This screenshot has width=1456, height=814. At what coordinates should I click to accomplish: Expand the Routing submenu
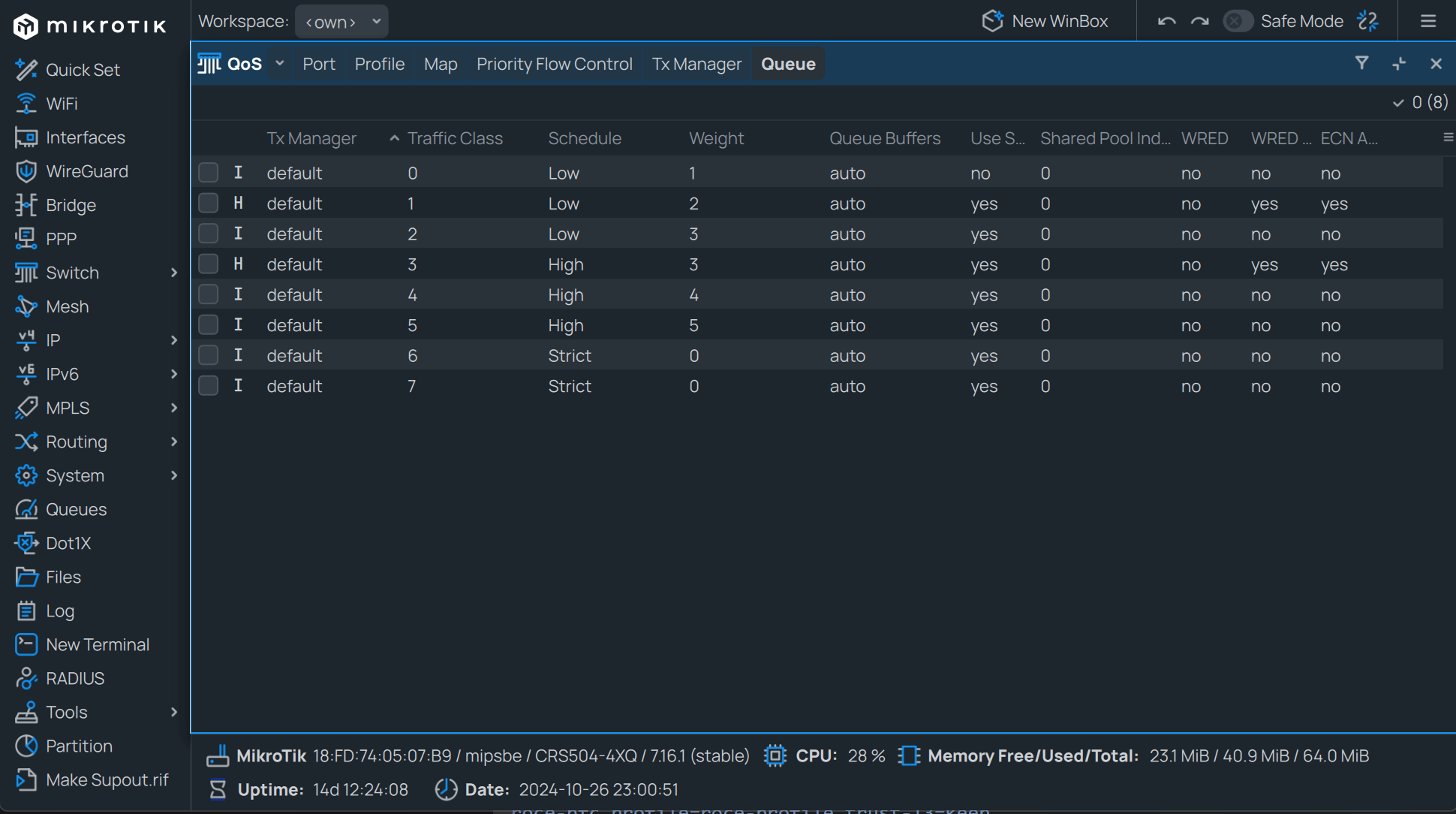[174, 442]
